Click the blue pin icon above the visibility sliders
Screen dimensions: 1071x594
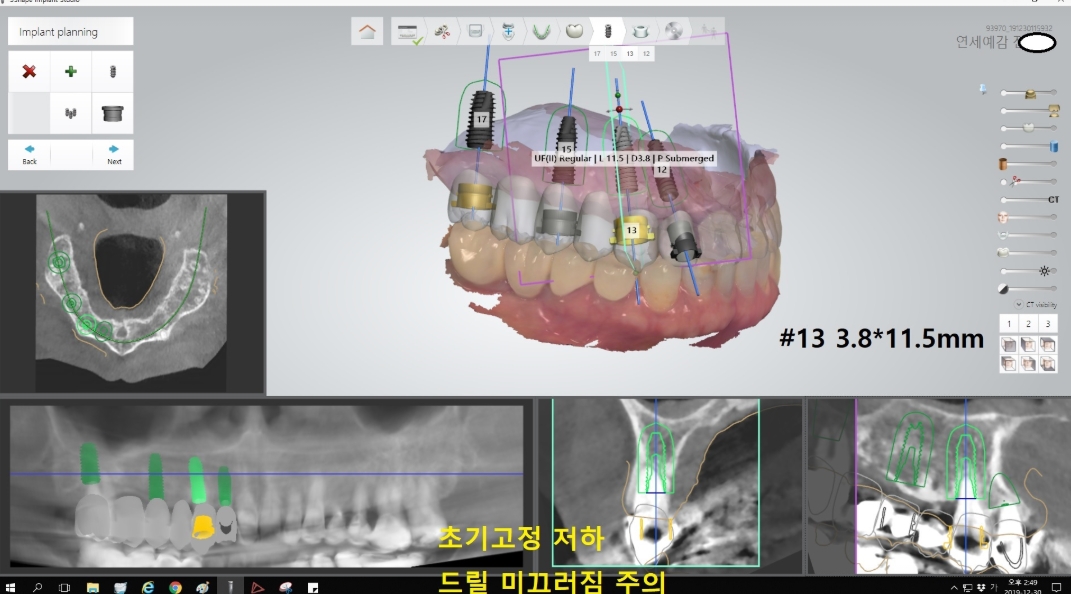point(983,89)
